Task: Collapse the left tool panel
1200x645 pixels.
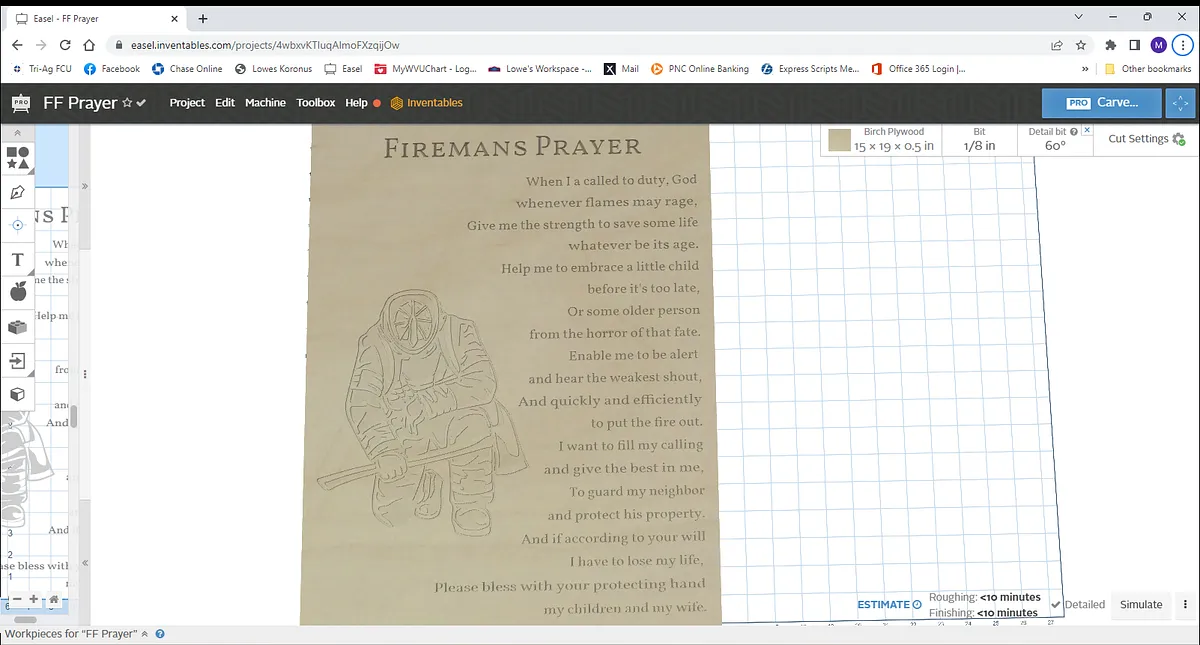Action: point(17,133)
